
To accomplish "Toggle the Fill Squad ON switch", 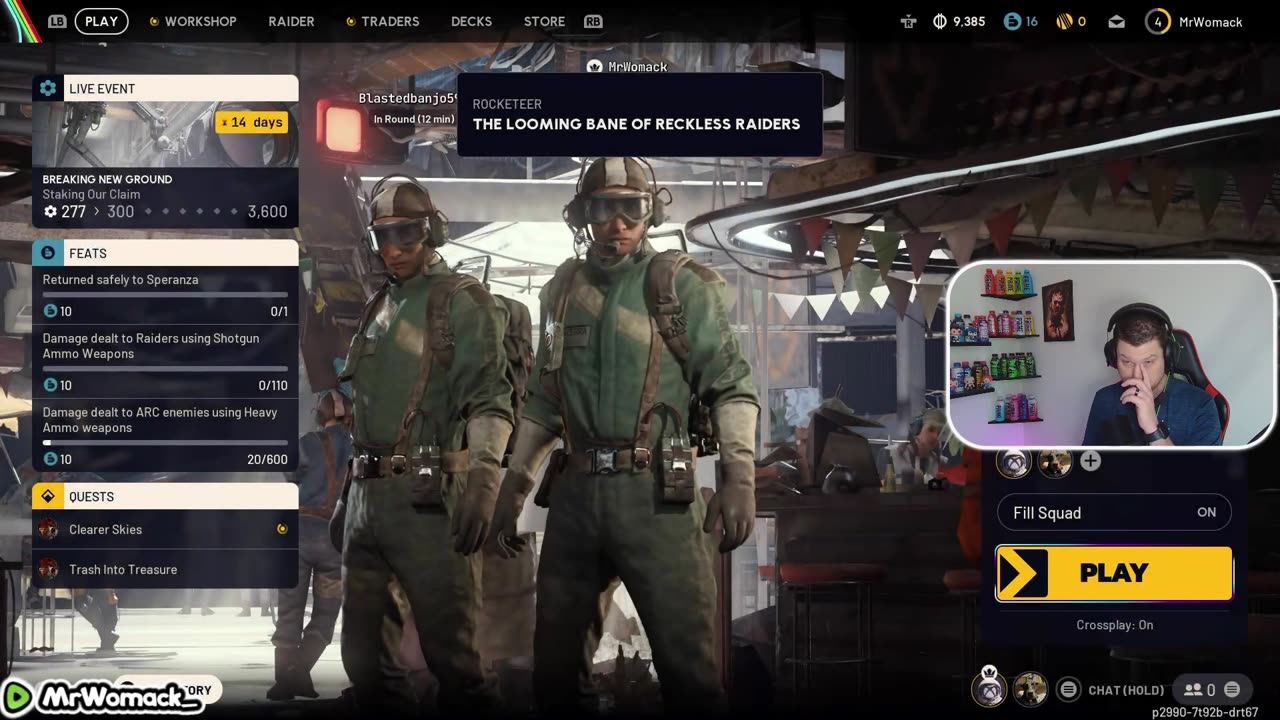I will click(1114, 512).
